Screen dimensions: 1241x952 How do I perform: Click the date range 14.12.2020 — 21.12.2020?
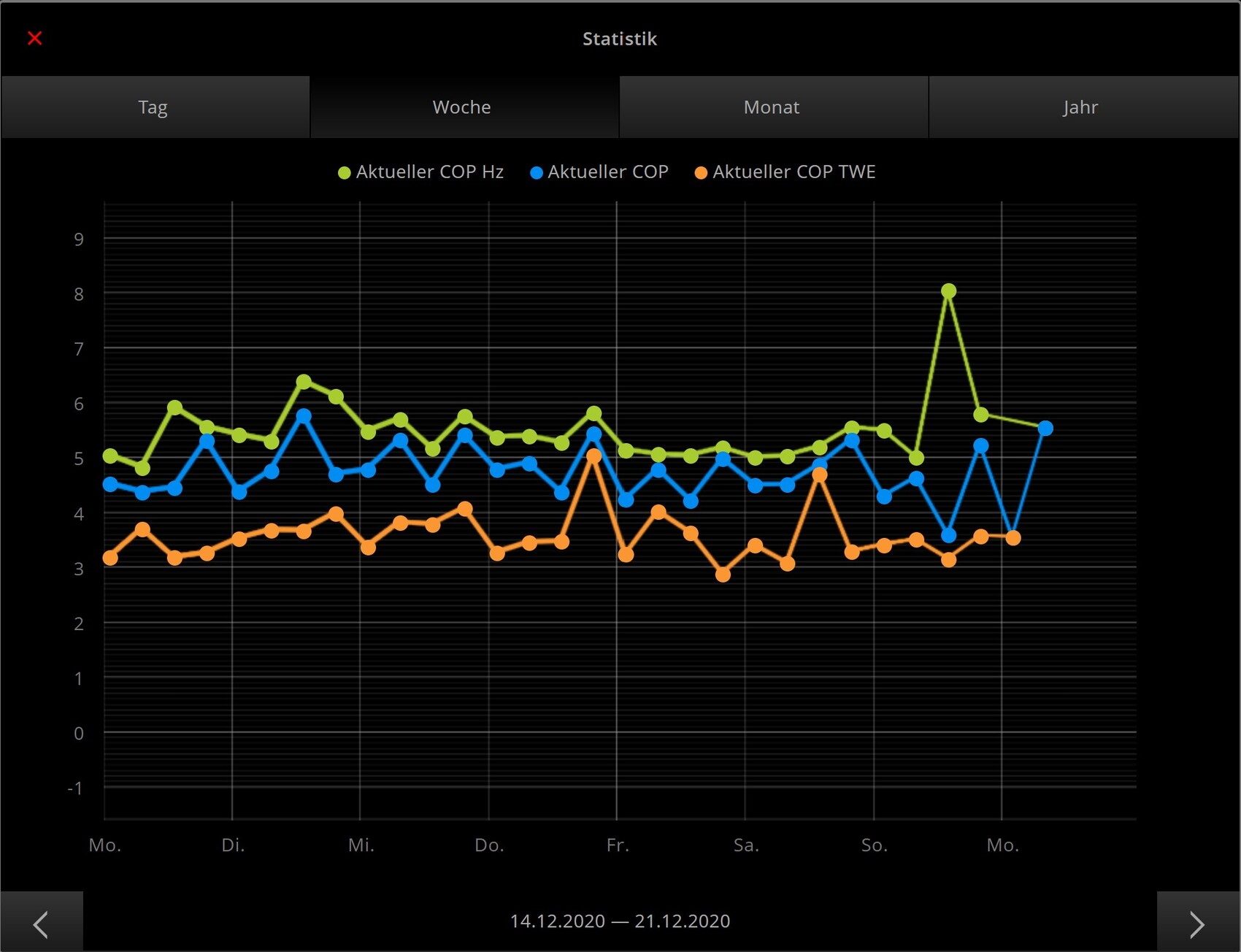620,921
